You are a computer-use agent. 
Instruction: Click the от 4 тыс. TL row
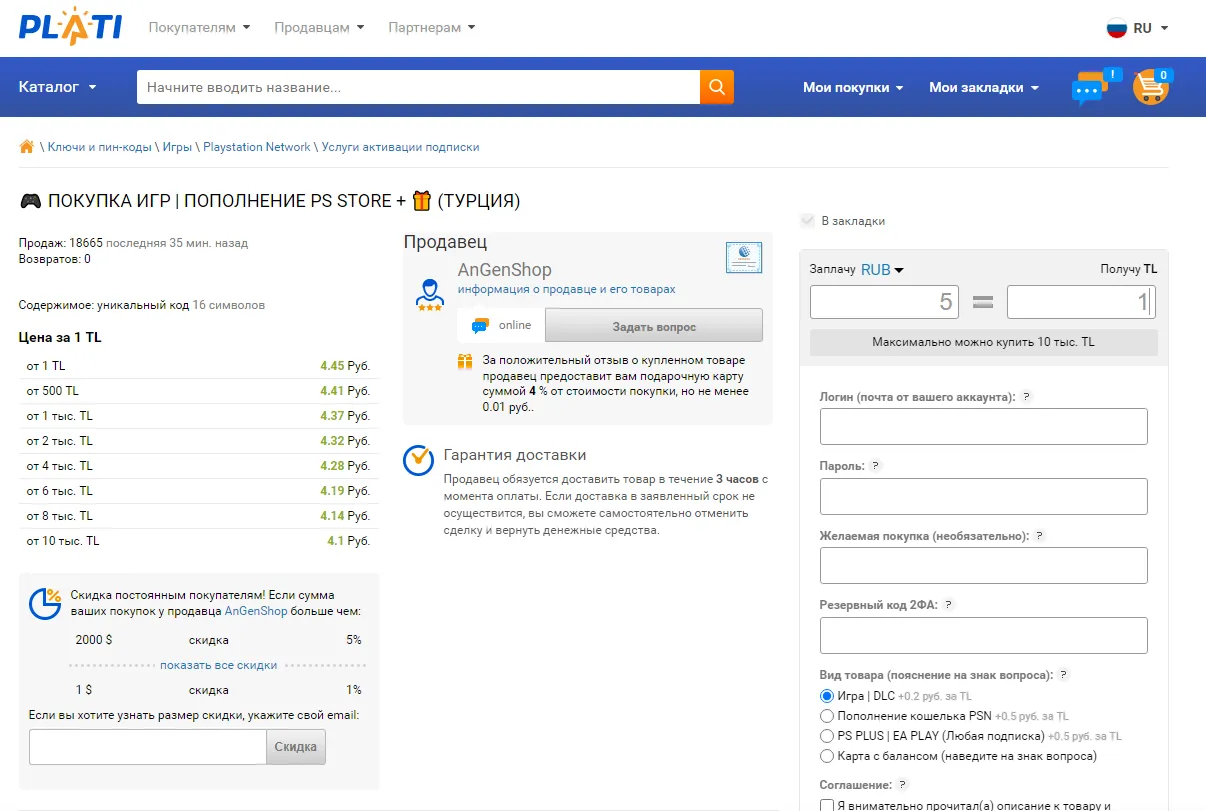pos(198,466)
